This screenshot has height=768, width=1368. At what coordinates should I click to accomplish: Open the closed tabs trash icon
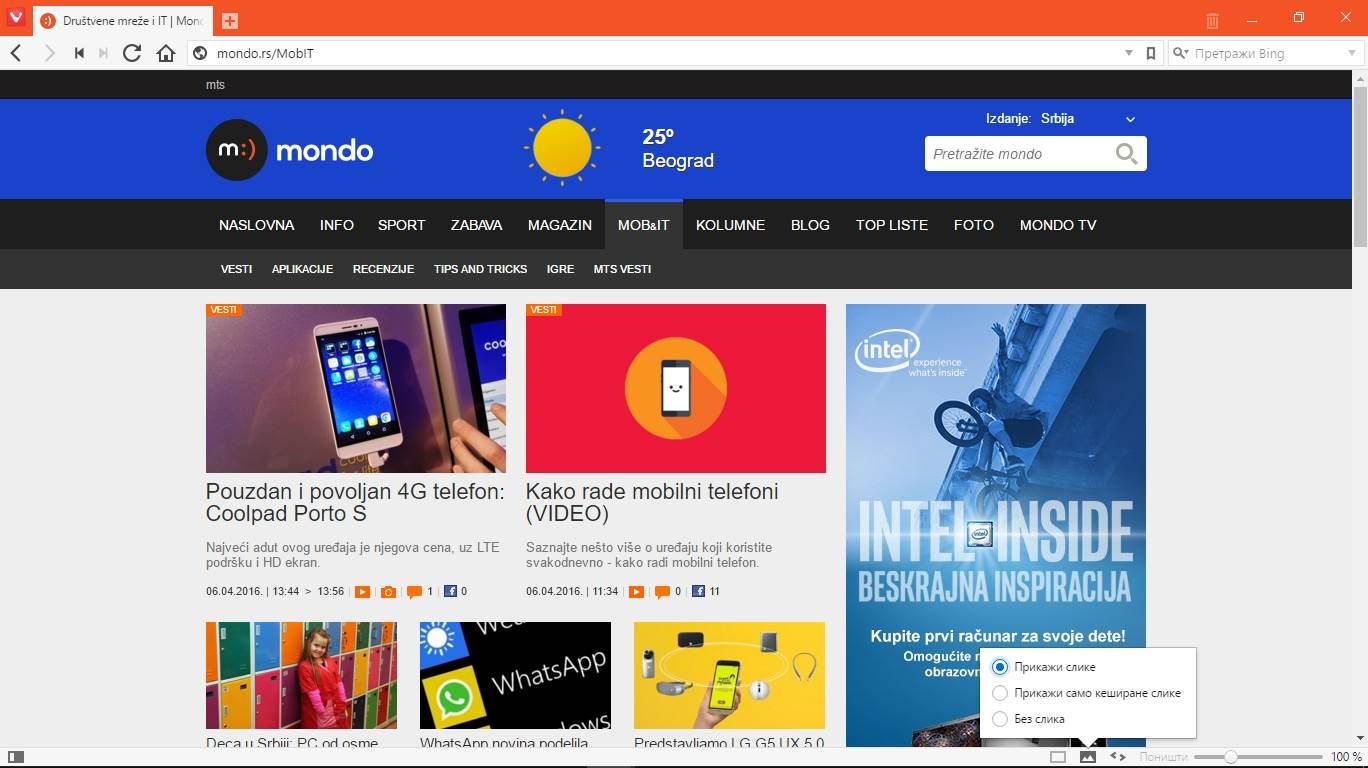(x=1212, y=20)
